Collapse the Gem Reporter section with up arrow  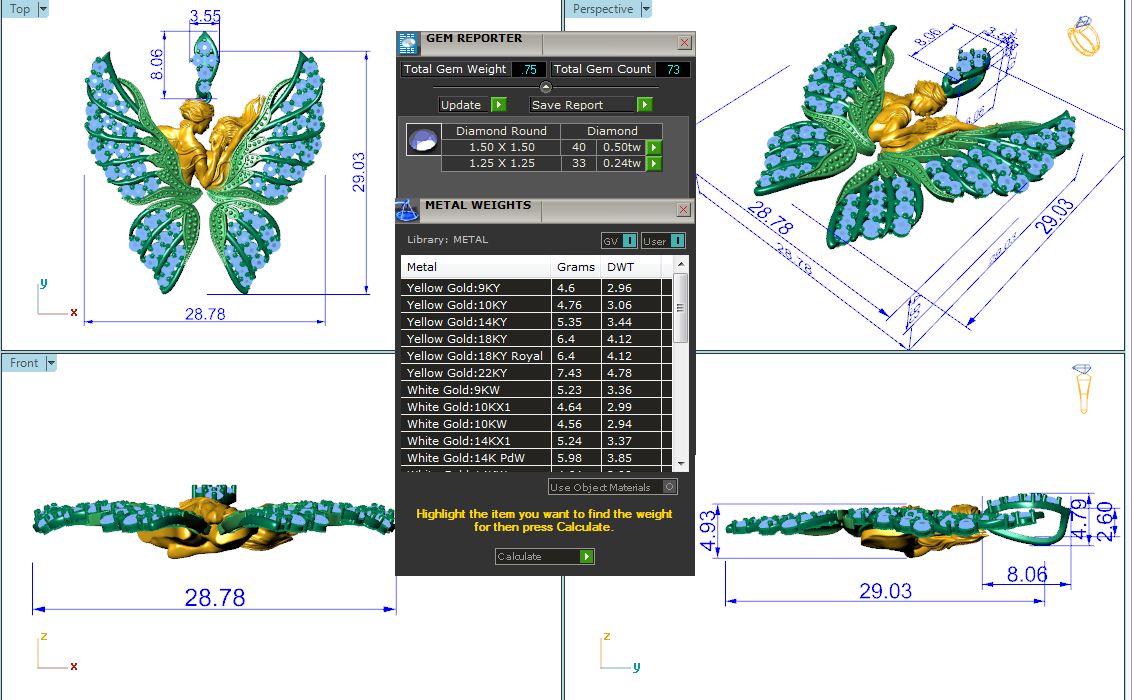[x=545, y=87]
